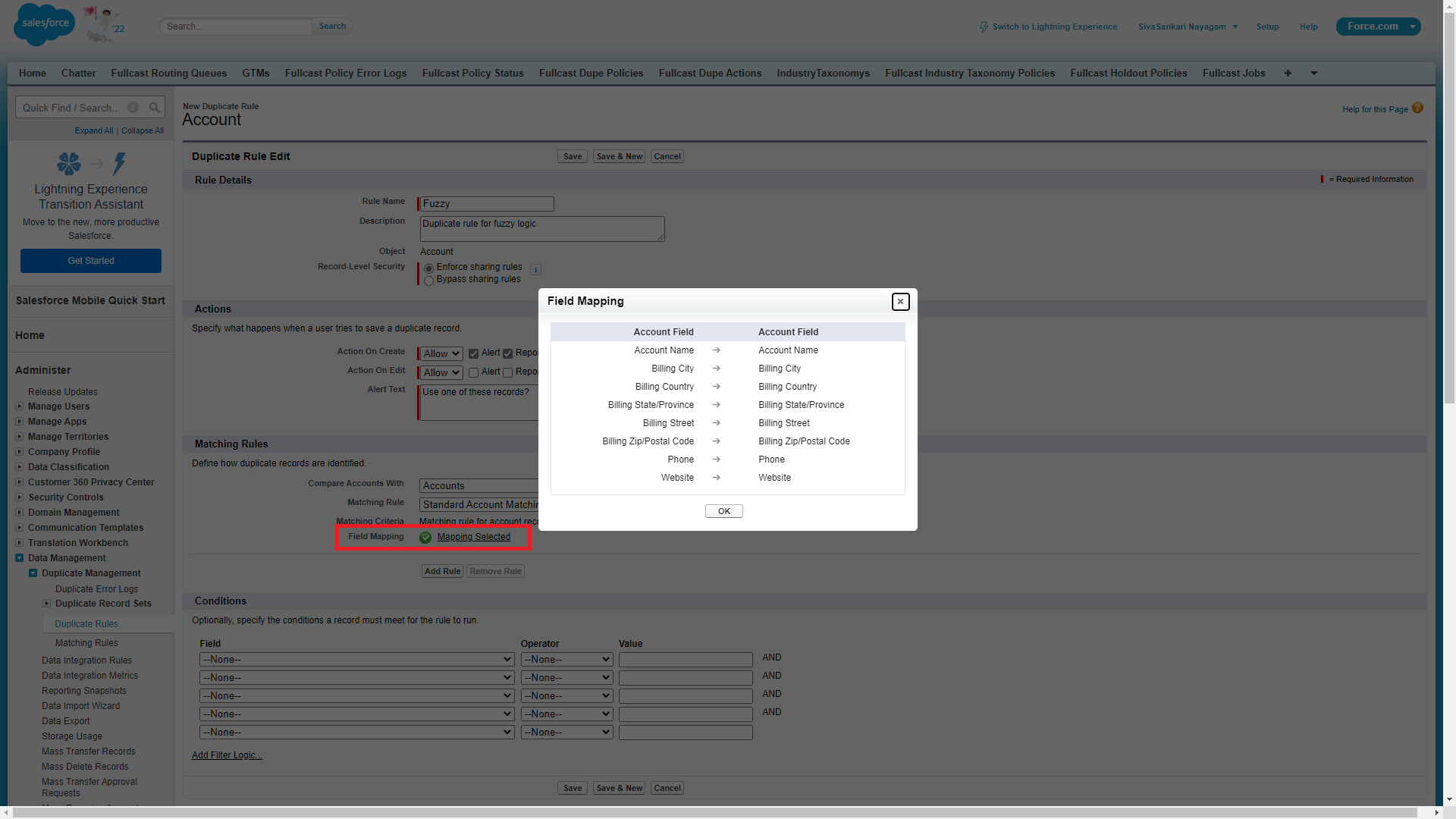Click the Quick Find magnifier icon
Screen dimensions: 1456x819
pos(155,108)
